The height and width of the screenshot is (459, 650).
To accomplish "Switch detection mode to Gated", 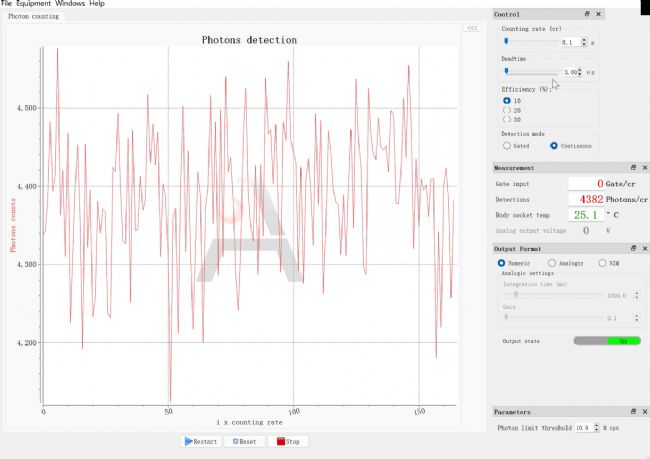I will point(507,146).
